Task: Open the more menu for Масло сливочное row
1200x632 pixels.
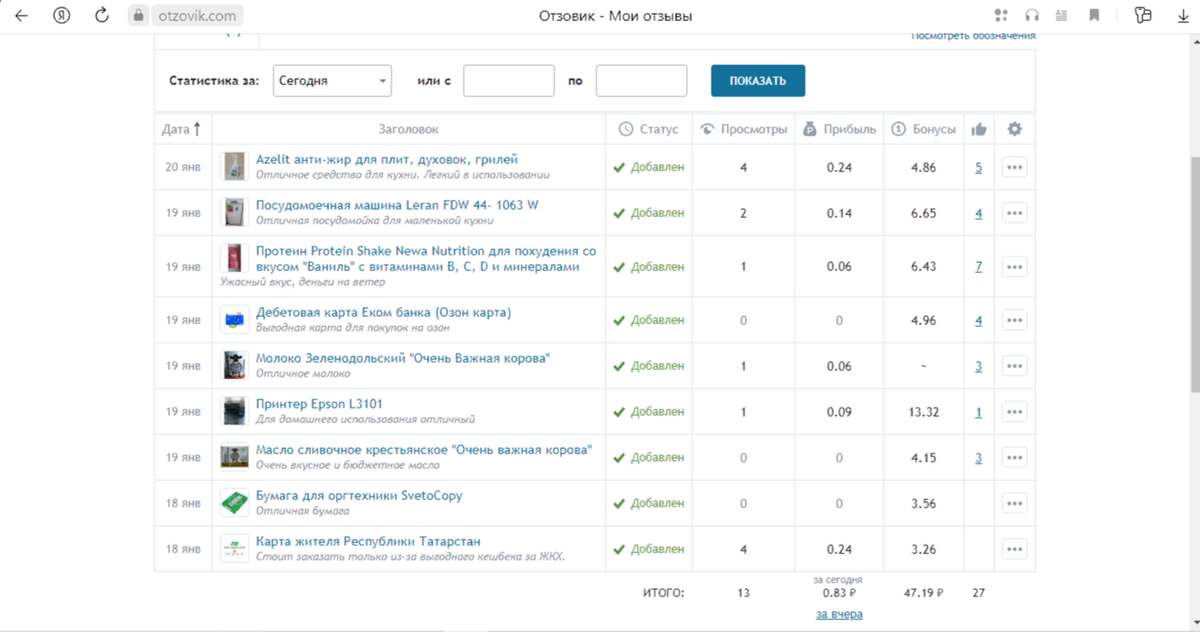Action: 1014,458
